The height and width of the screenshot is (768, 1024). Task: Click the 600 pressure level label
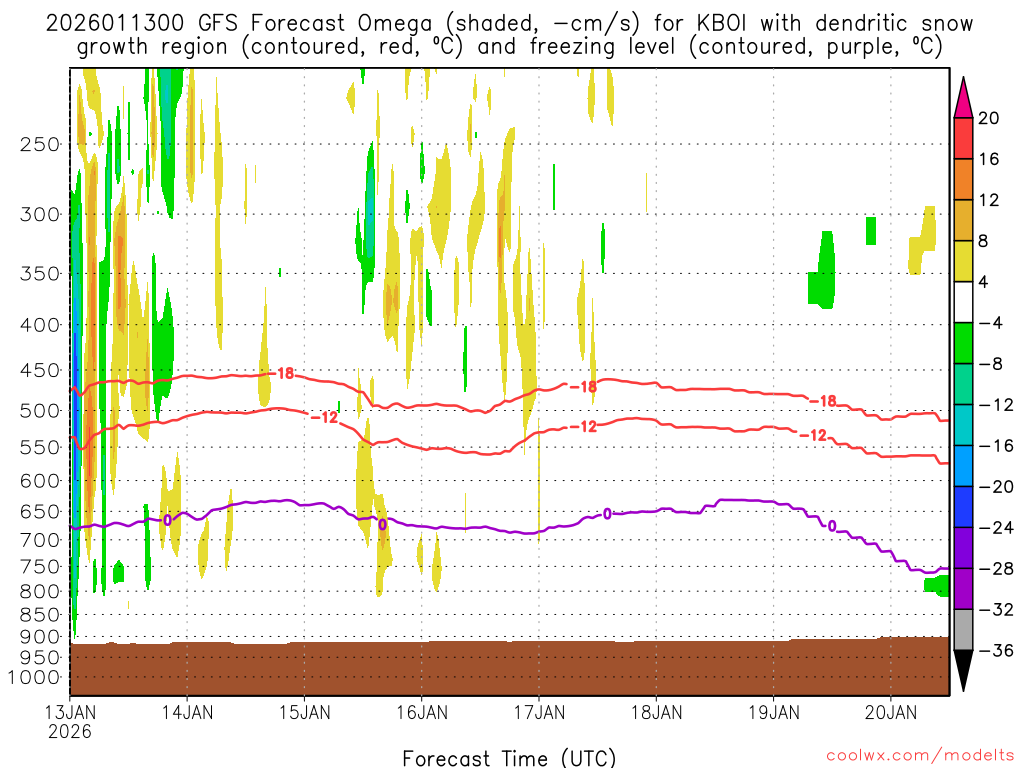[40, 481]
